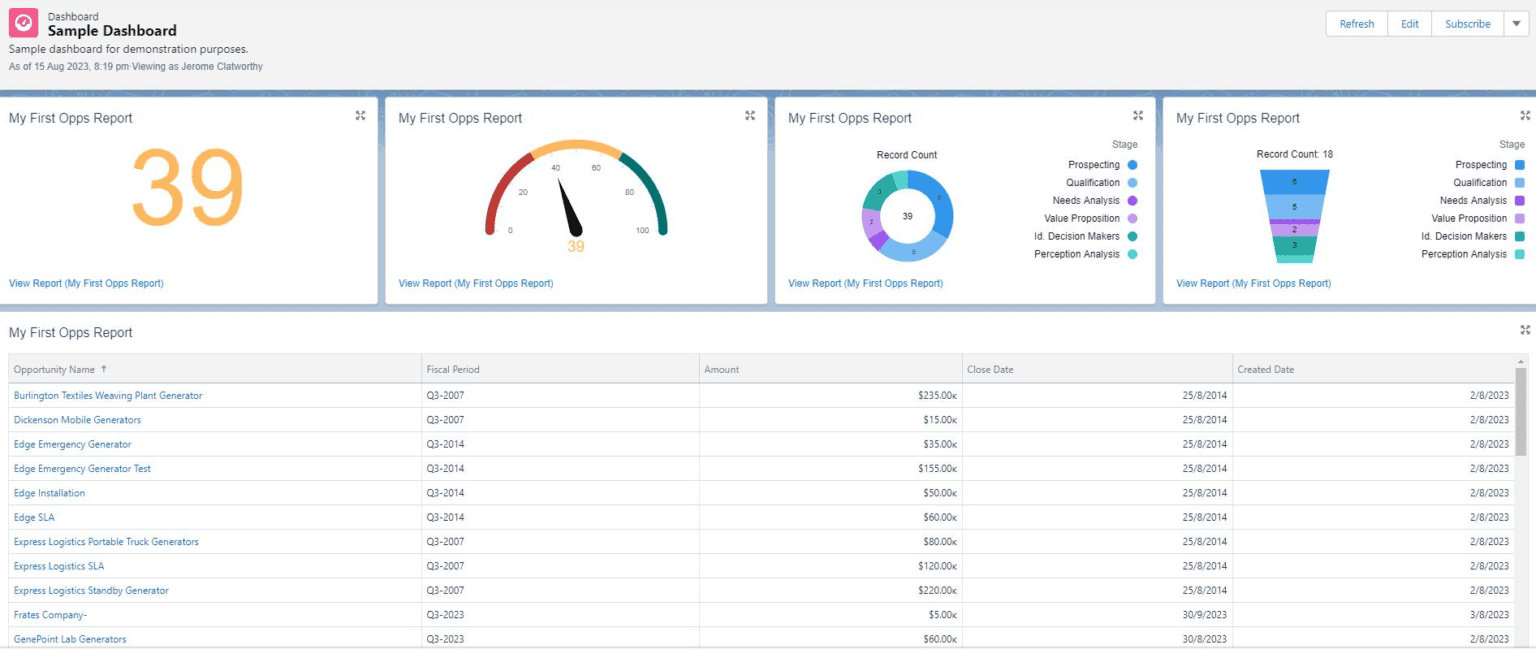This screenshot has width=1536, height=658.
Task: Expand the gauge chart widget
Action: pyautogui.click(x=749, y=115)
